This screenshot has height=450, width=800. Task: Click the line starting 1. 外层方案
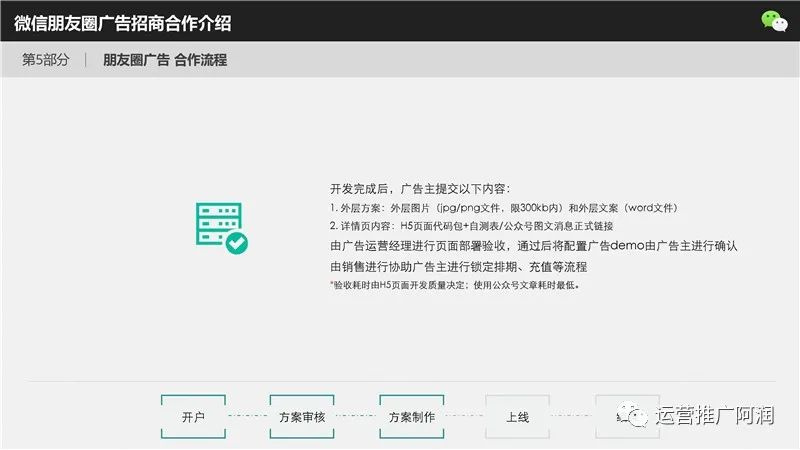(x=504, y=208)
